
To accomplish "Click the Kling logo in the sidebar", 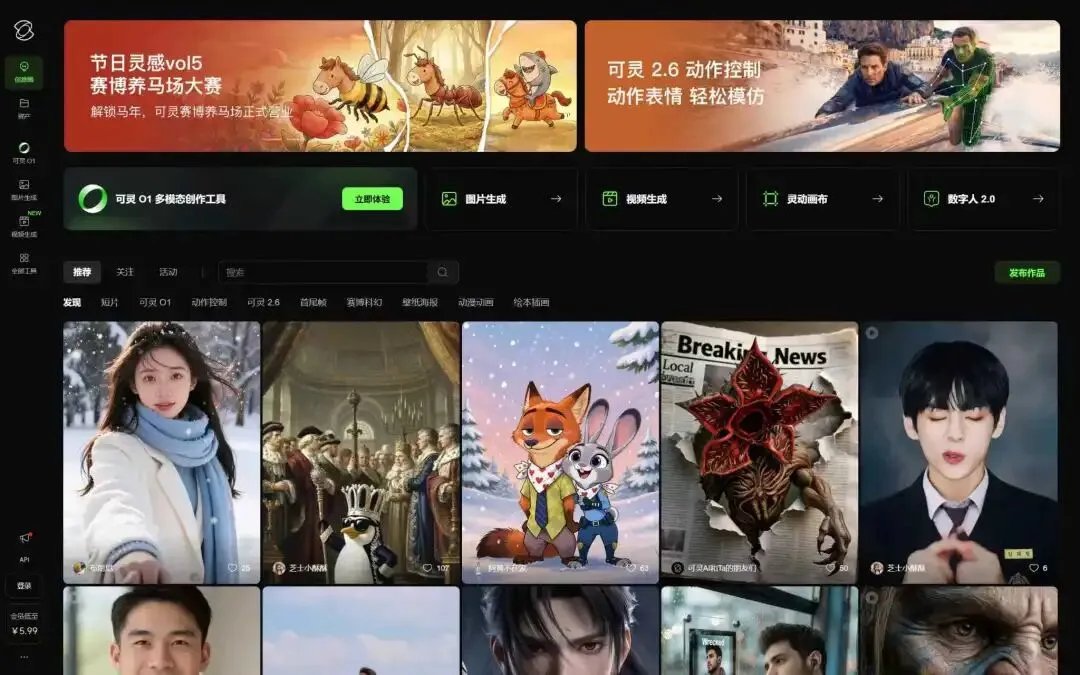I will [x=23, y=30].
